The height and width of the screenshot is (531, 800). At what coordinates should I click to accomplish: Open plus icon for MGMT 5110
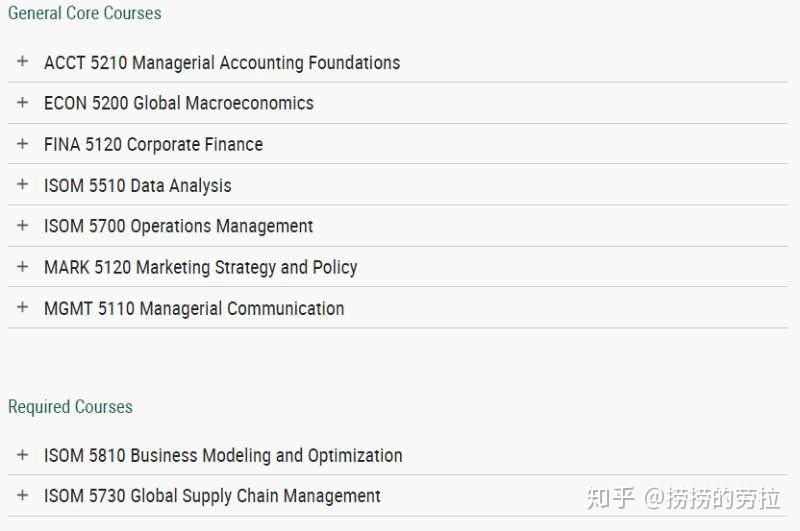click(22, 308)
